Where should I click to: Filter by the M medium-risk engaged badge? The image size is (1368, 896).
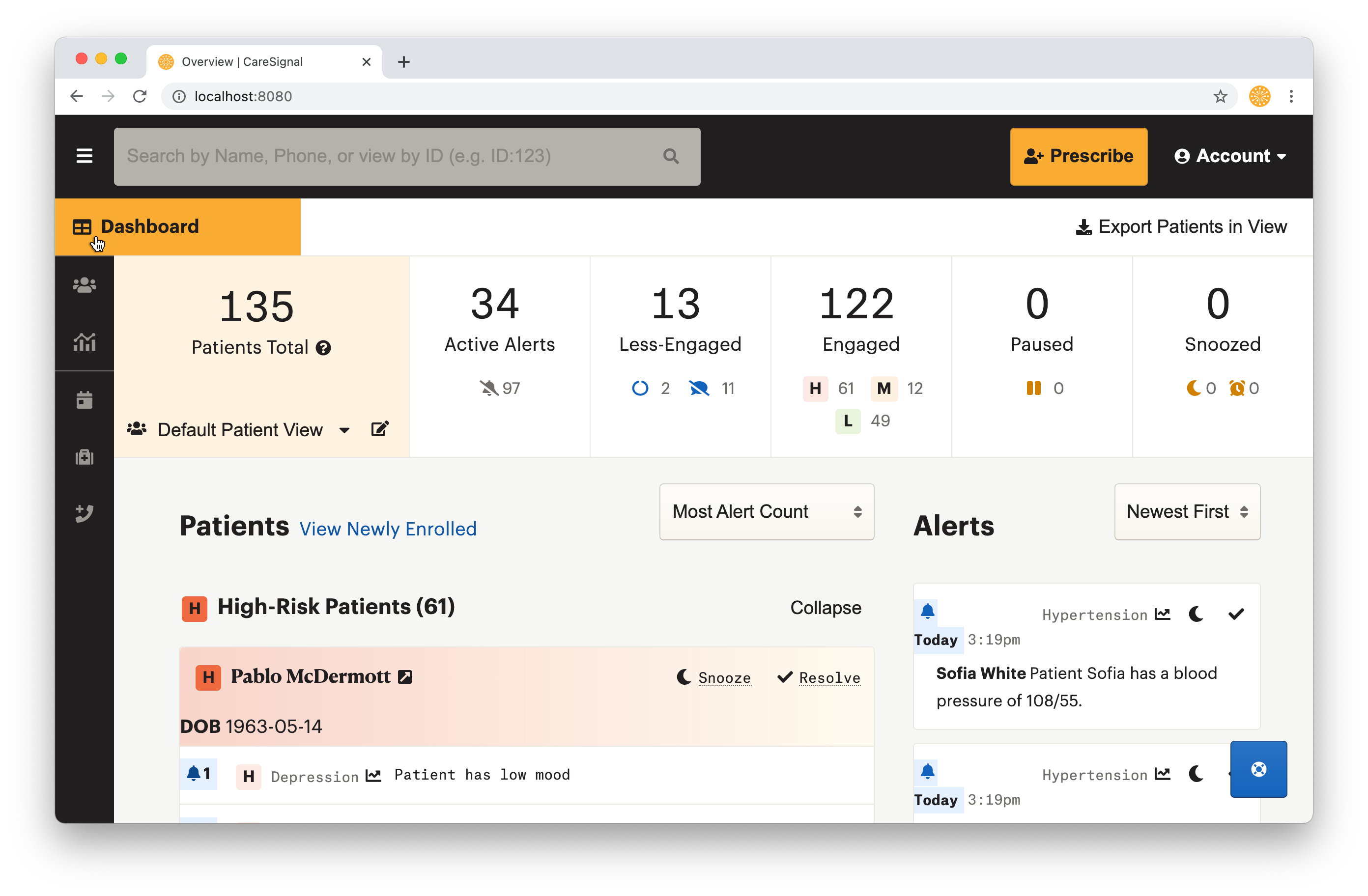884,389
